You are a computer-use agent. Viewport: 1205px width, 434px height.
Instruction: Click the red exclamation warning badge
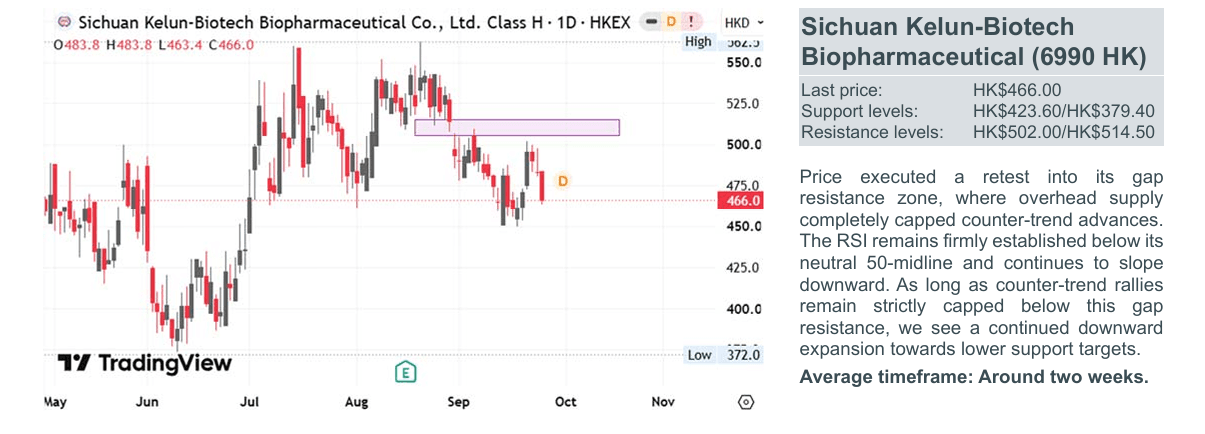pos(690,22)
